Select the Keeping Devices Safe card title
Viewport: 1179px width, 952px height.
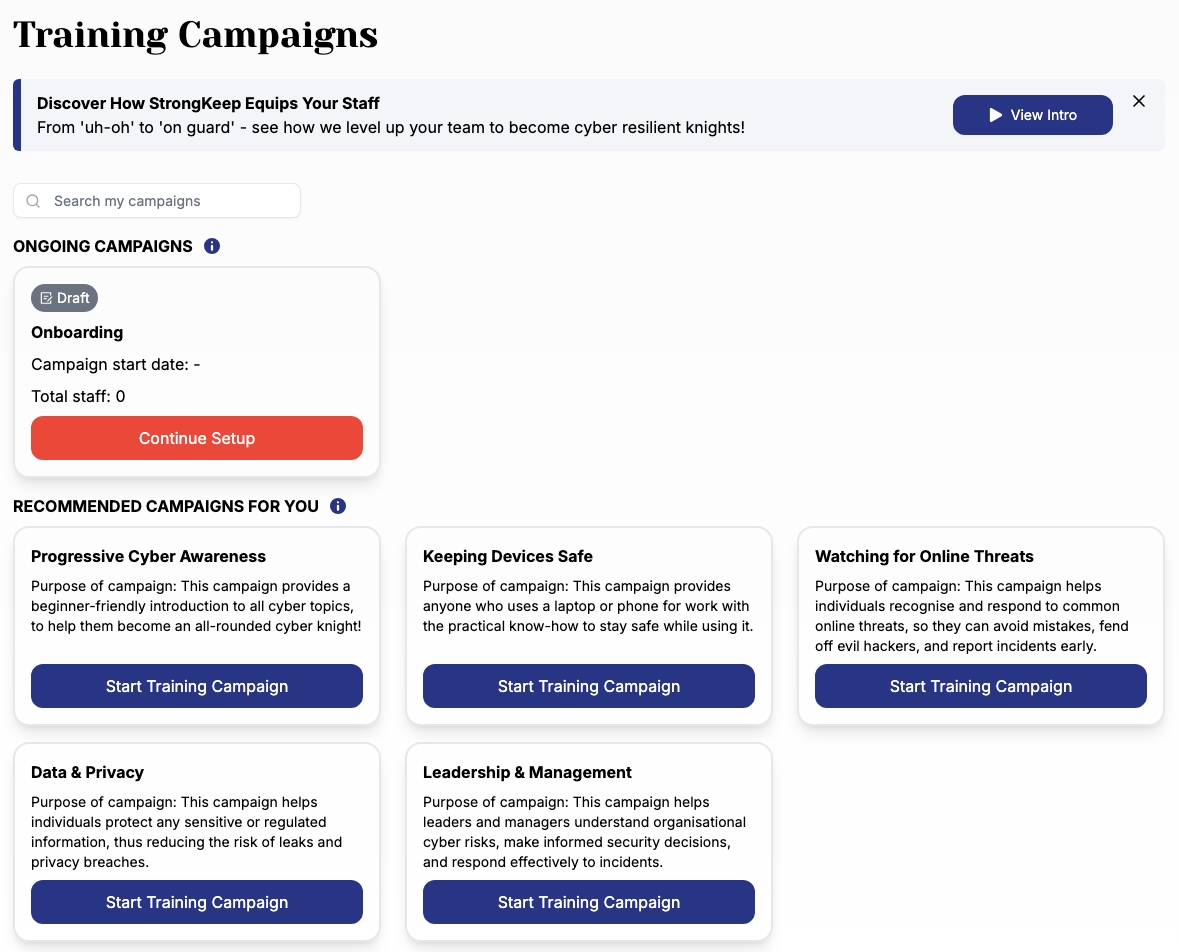pos(508,556)
